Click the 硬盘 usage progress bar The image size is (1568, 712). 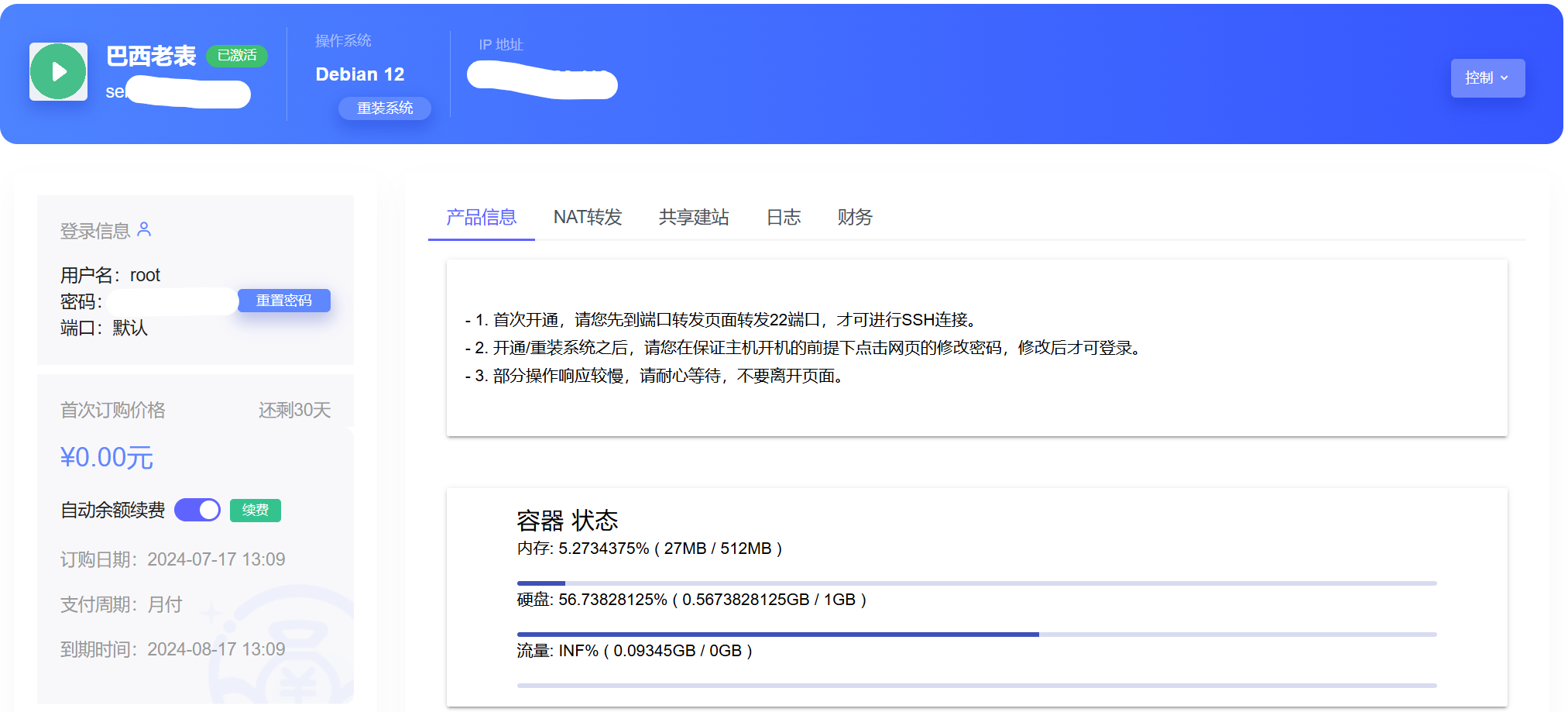[x=976, y=635]
